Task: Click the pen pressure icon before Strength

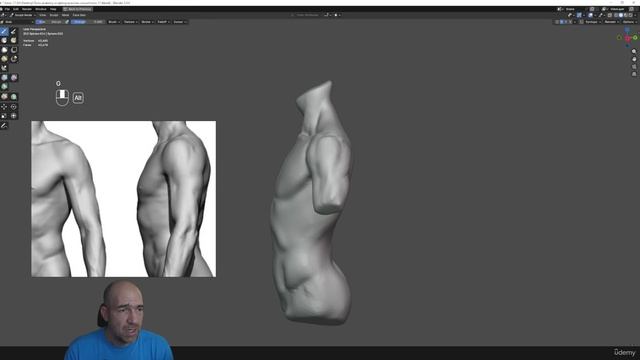Action: [x=67, y=22]
